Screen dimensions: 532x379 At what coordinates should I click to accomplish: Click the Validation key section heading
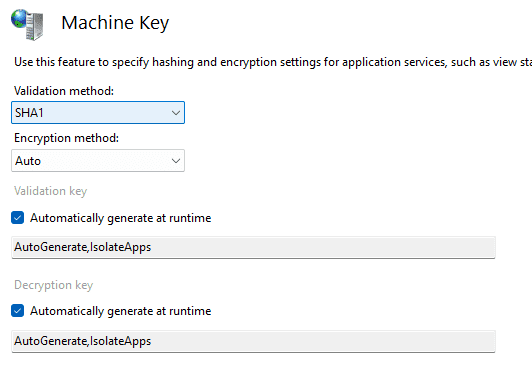pos(51,191)
